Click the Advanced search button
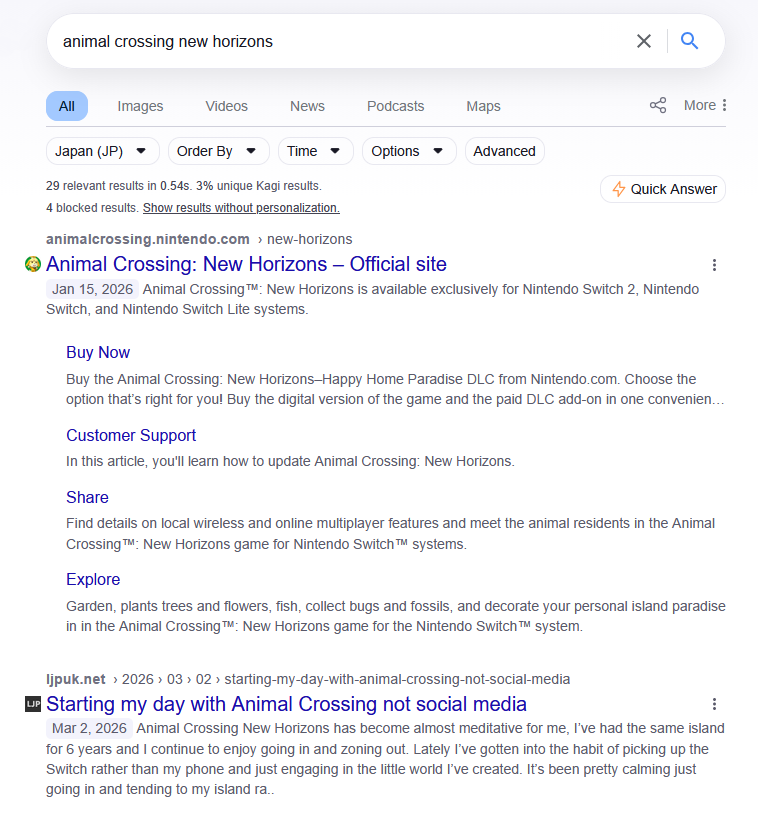This screenshot has height=823, width=758. tap(504, 151)
